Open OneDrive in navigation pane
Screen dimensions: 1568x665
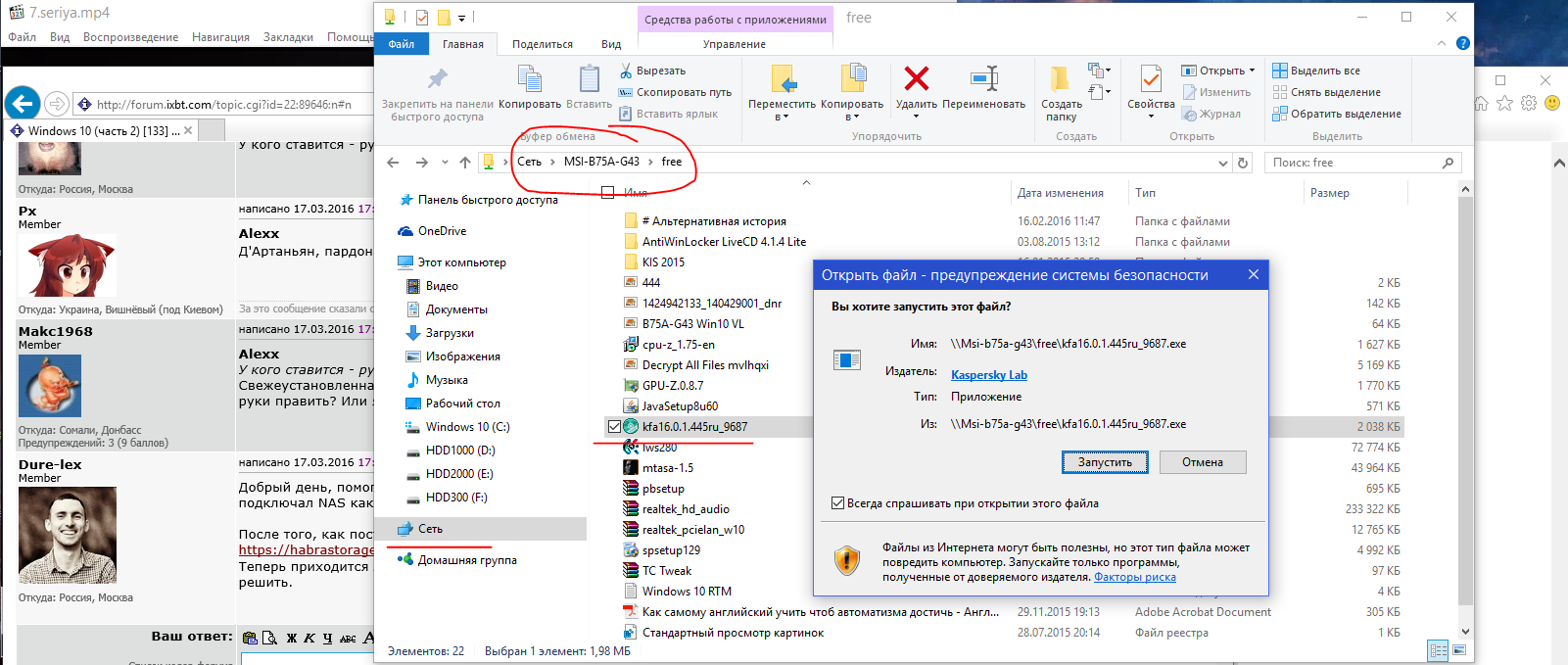[x=442, y=231]
